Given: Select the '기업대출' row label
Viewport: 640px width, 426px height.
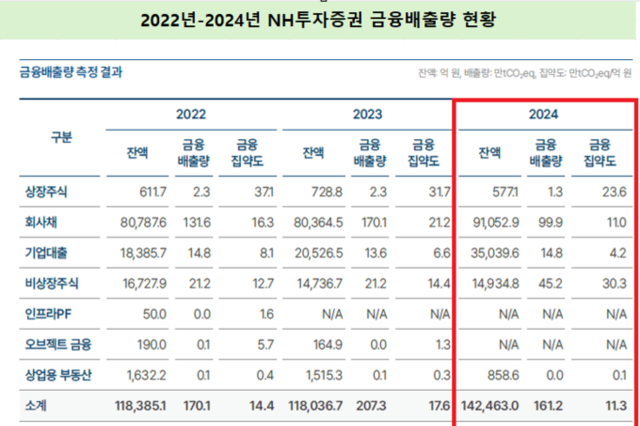Looking at the screenshot, I should 46,253.
